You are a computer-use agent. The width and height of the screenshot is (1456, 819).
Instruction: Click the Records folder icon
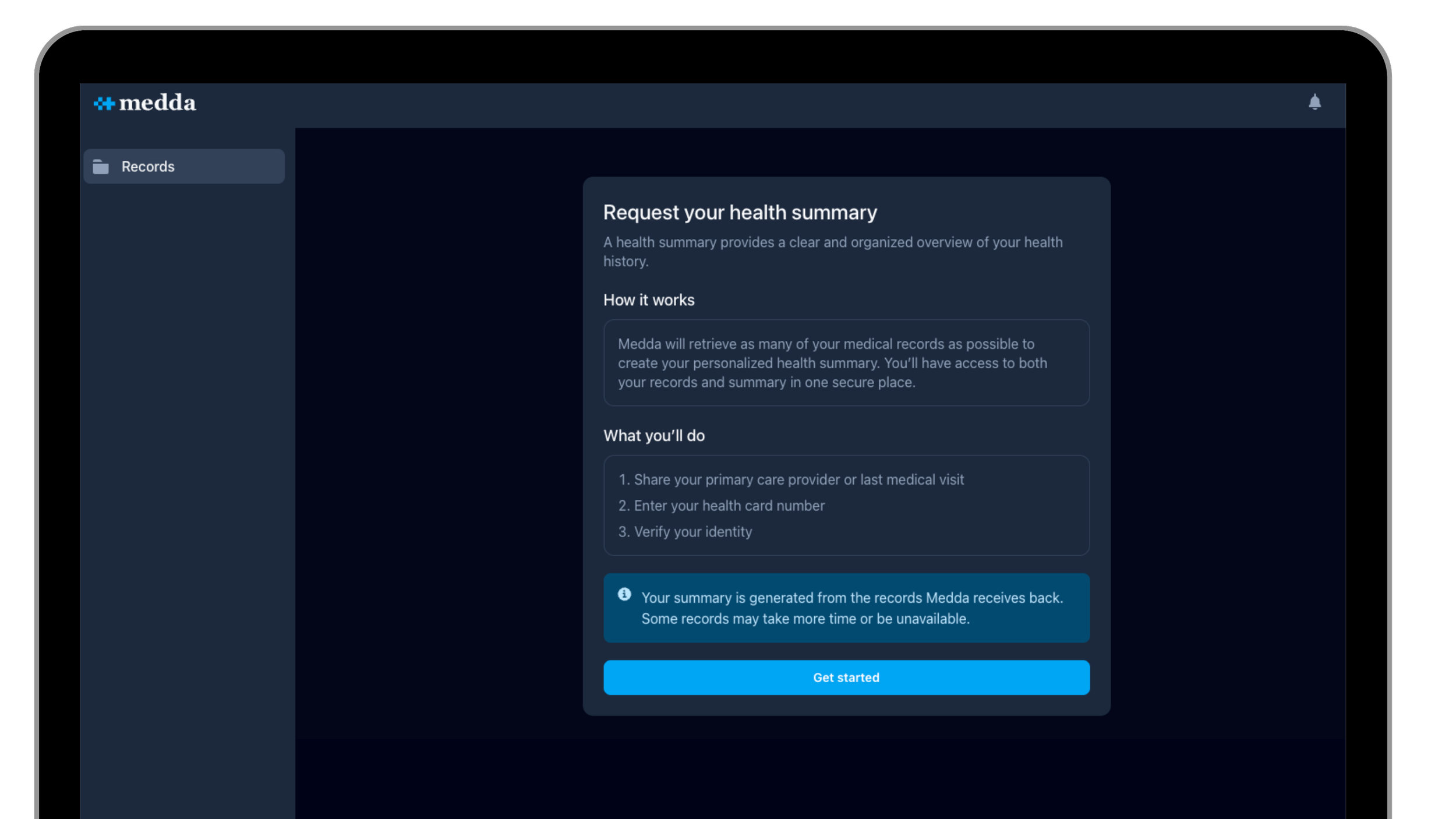101,167
